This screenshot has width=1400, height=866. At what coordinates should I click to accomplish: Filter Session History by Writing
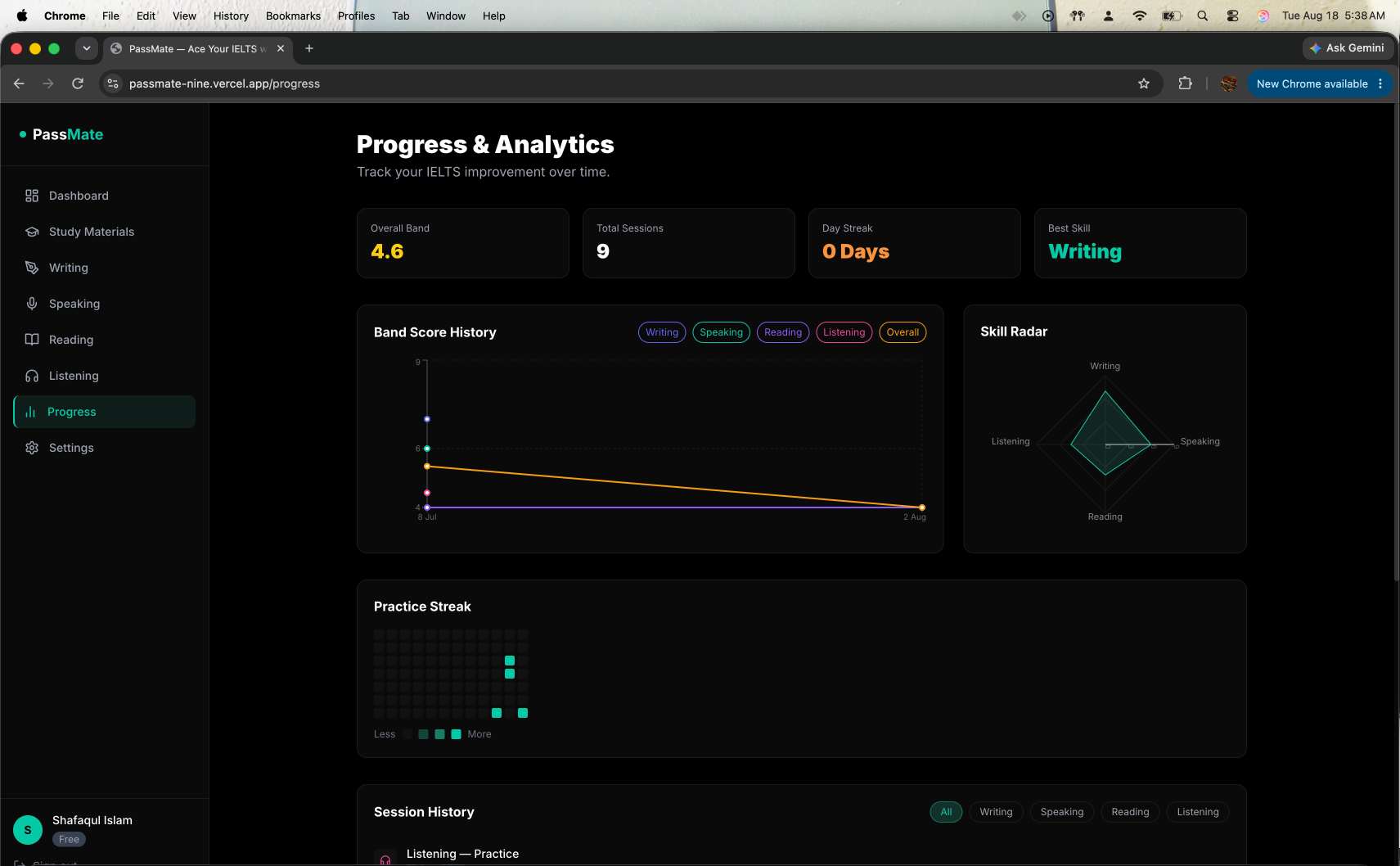pos(996,812)
